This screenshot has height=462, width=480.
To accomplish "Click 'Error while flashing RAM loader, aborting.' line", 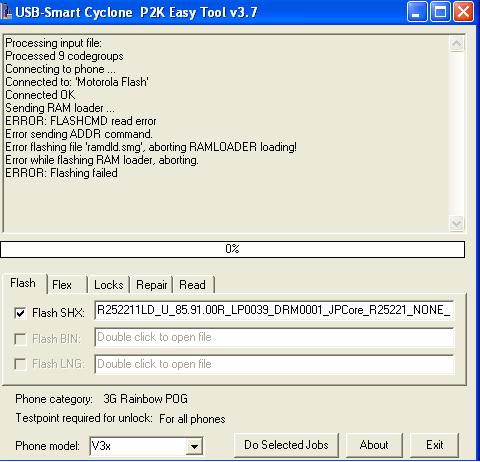I will (102, 160).
